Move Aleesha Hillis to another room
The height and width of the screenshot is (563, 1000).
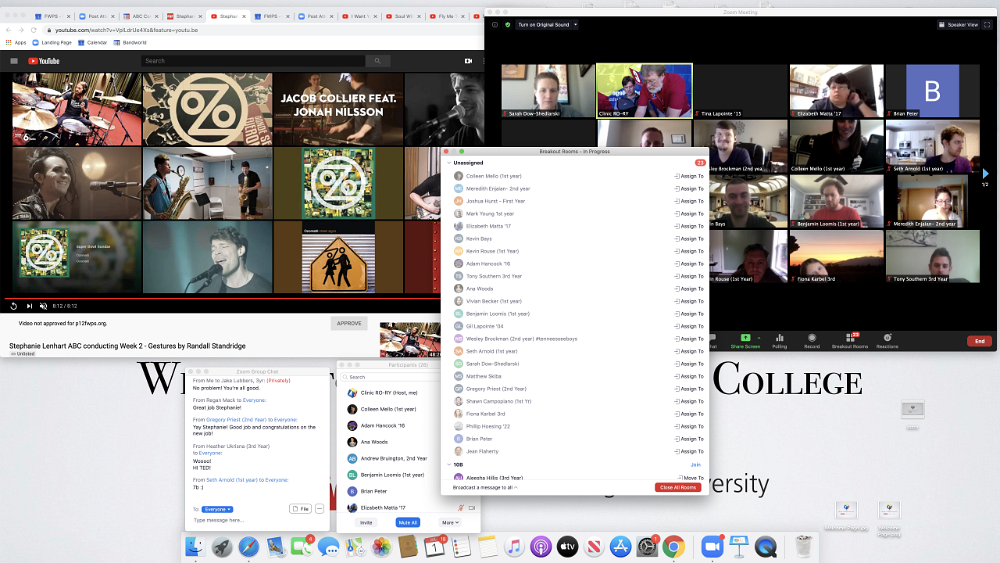click(691, 478)
